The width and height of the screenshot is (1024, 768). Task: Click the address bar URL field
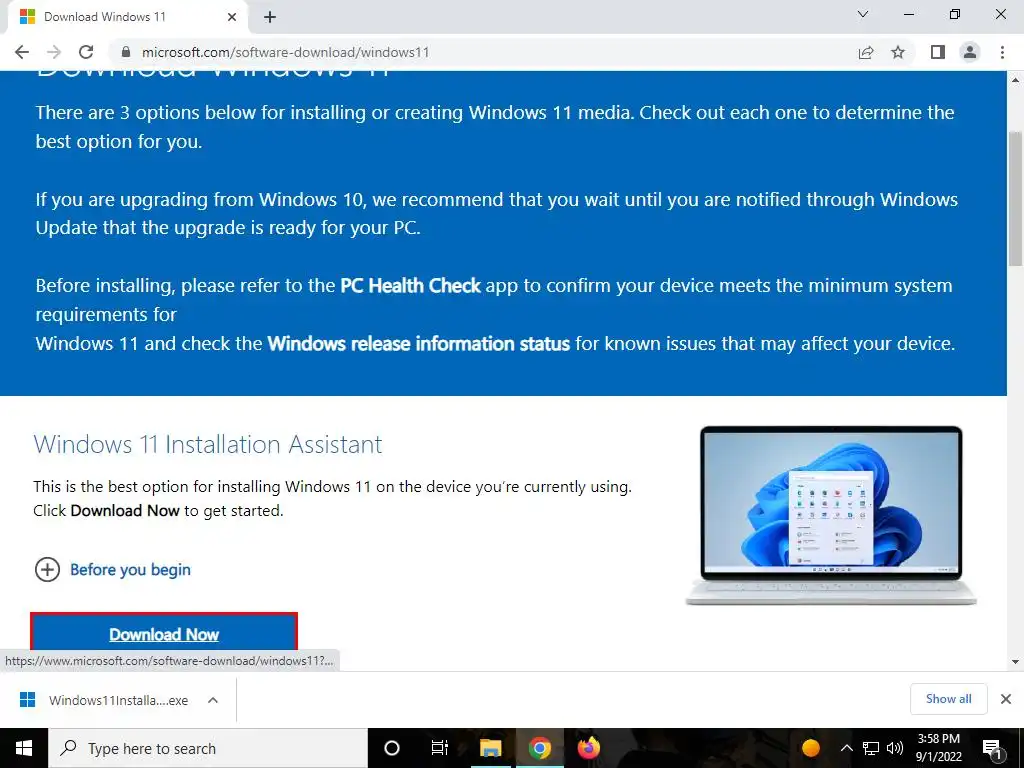pyautogui.click(x=481, y=52)
